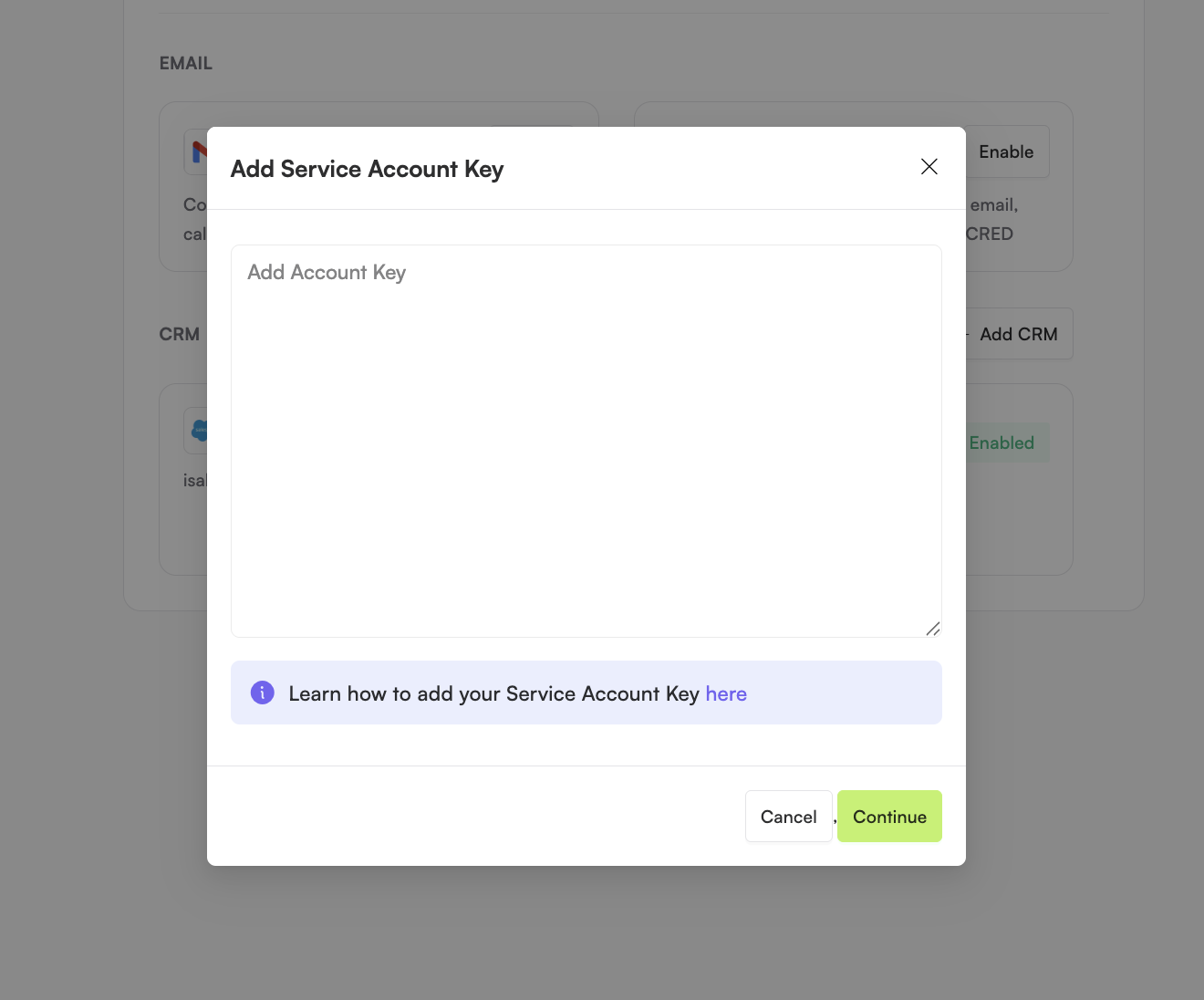Click the Enable button behind the dialog
The width and height of the screenshot is (1204, 1000).
click(x=1007, y=151)
